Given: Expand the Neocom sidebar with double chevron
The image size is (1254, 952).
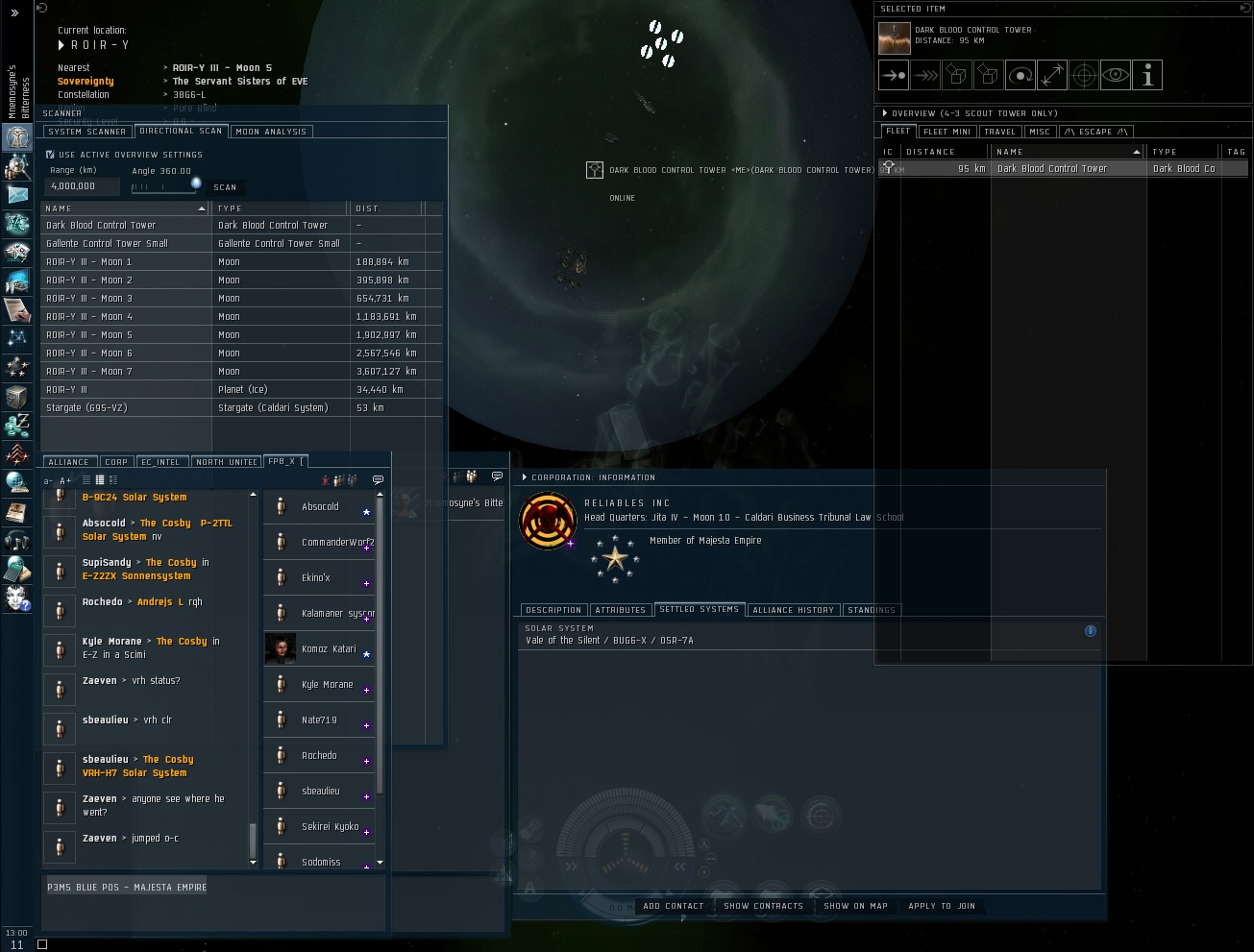Looking at the screenshot, I should [x=14, y=12].
